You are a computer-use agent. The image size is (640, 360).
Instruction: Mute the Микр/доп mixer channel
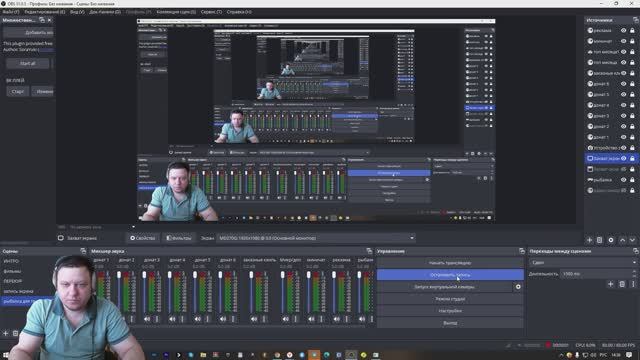click(x=286, y=319)
